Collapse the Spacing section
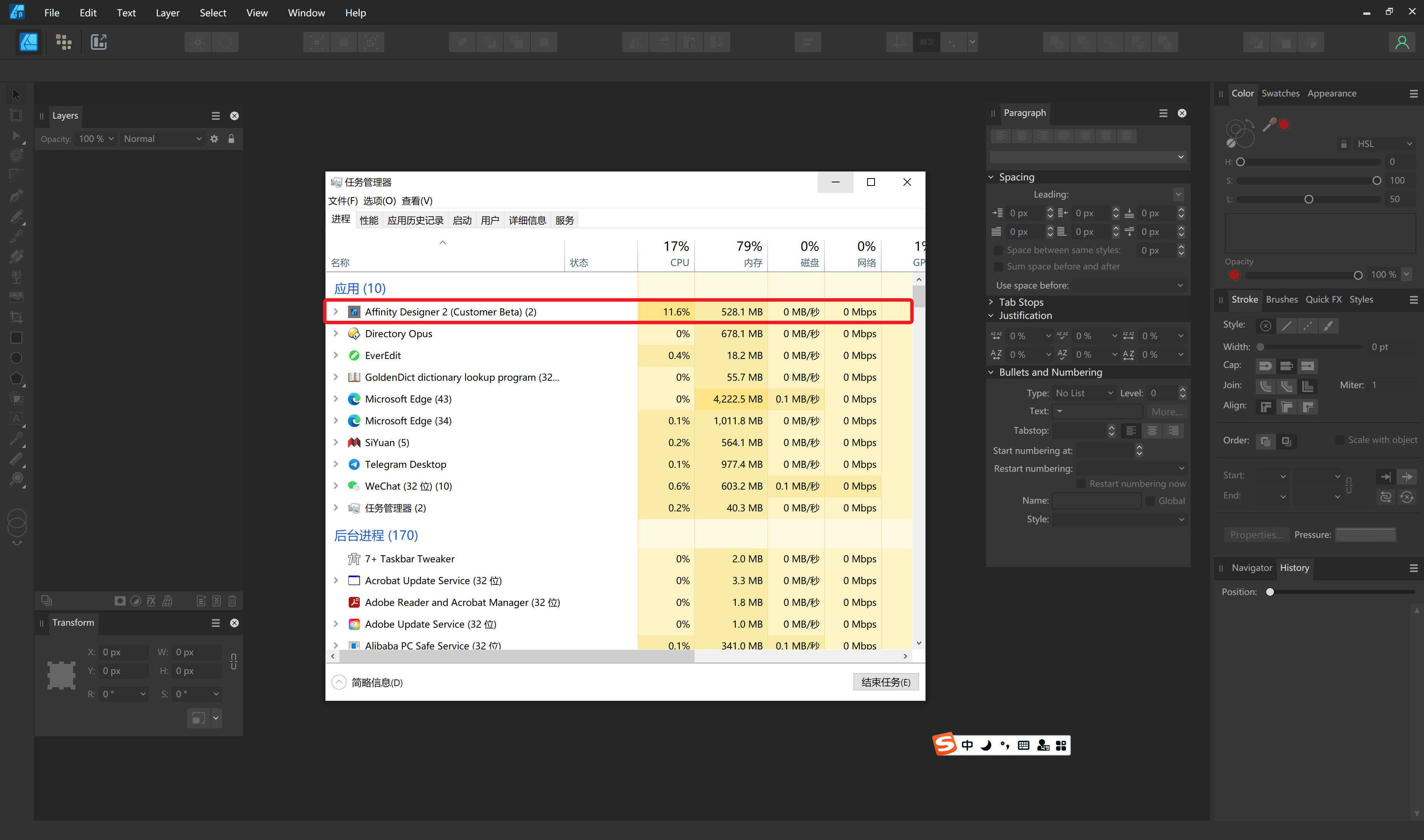Viewport: 1424px width, 840px height. pyautogui.click(x=990, y=177)
